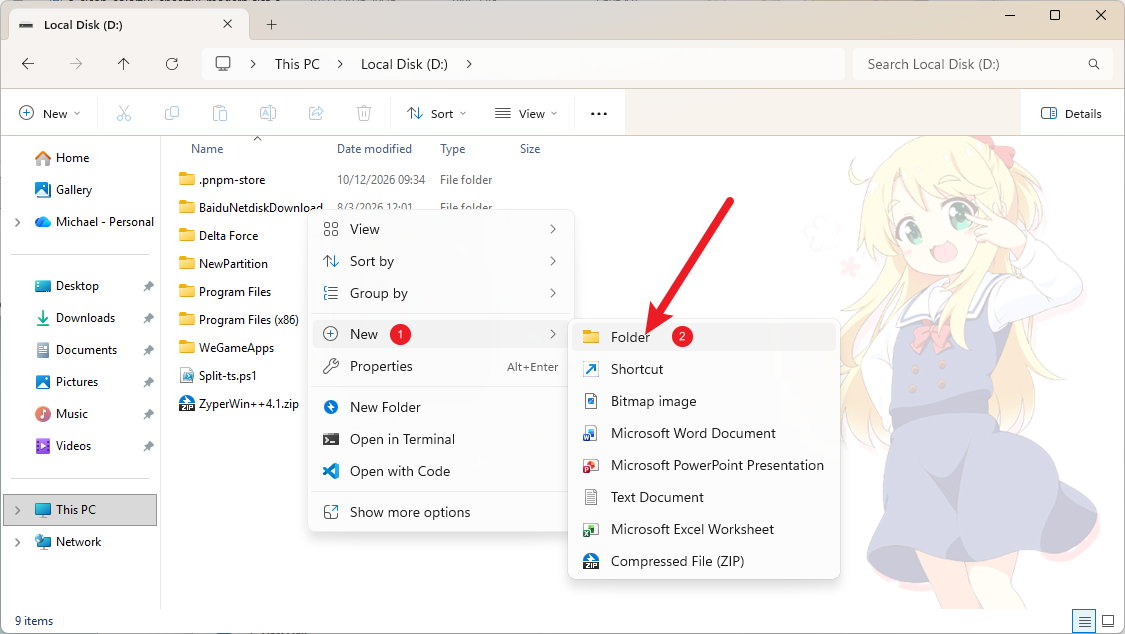The height and width of the screenshot is (634, 1125).
Task: Open View submenu in context menu
Action: (441, 230)
